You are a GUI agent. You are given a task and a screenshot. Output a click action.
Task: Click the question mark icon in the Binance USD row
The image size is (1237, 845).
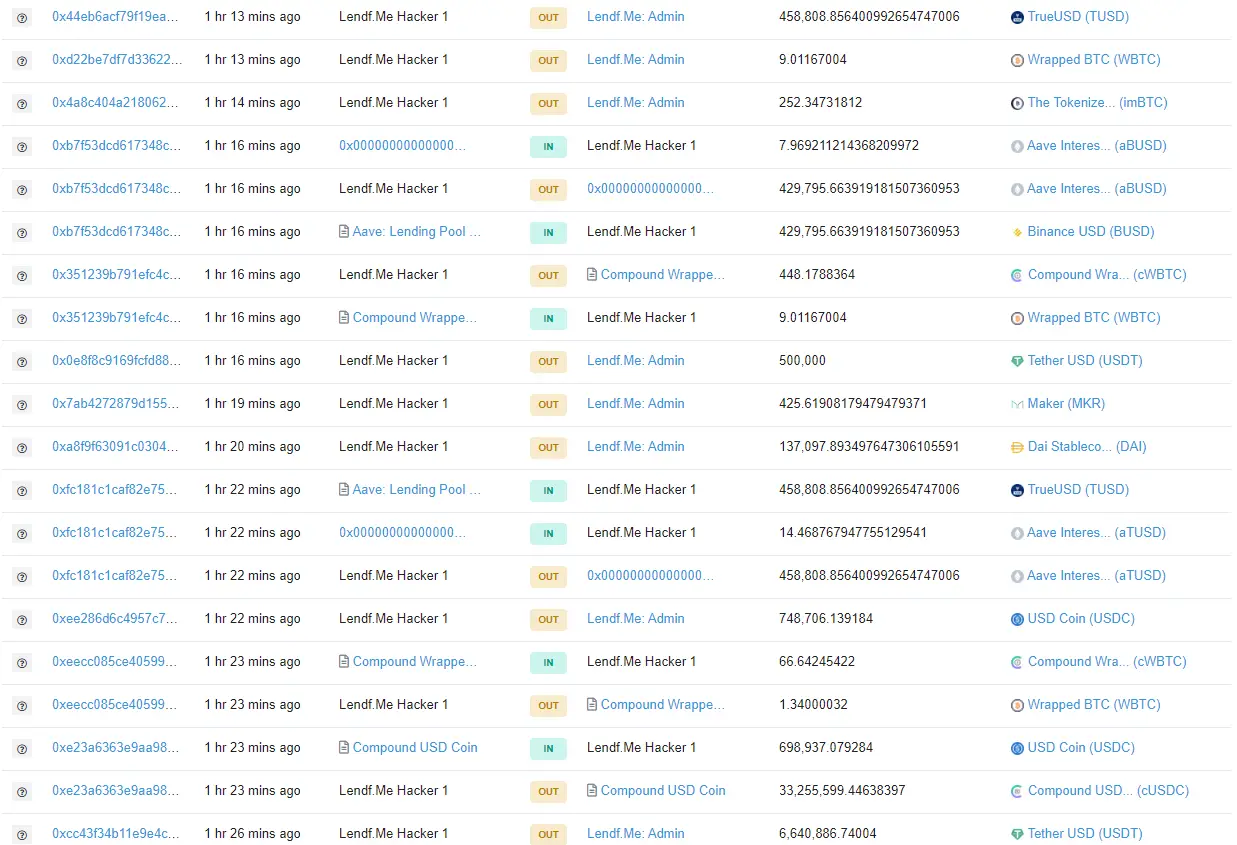[x=22, y=232]
